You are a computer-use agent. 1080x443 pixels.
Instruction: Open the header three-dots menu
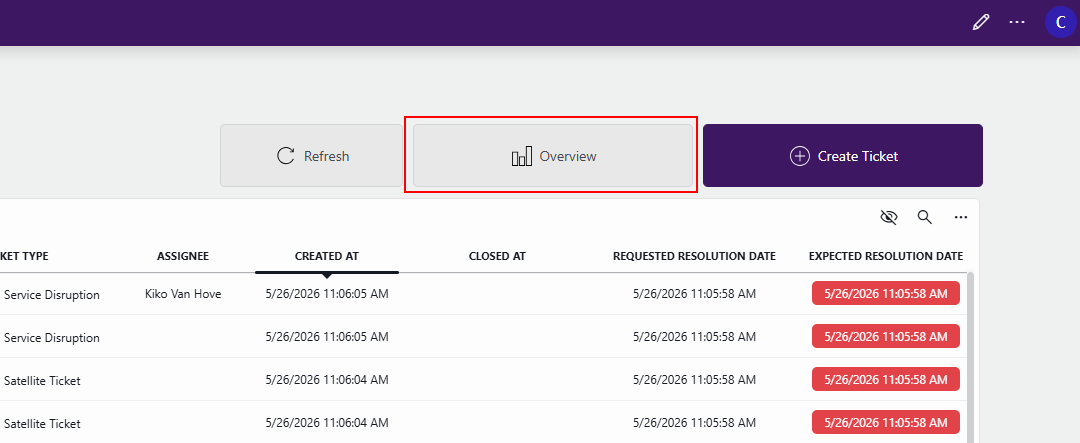[x=1017, y=22]
